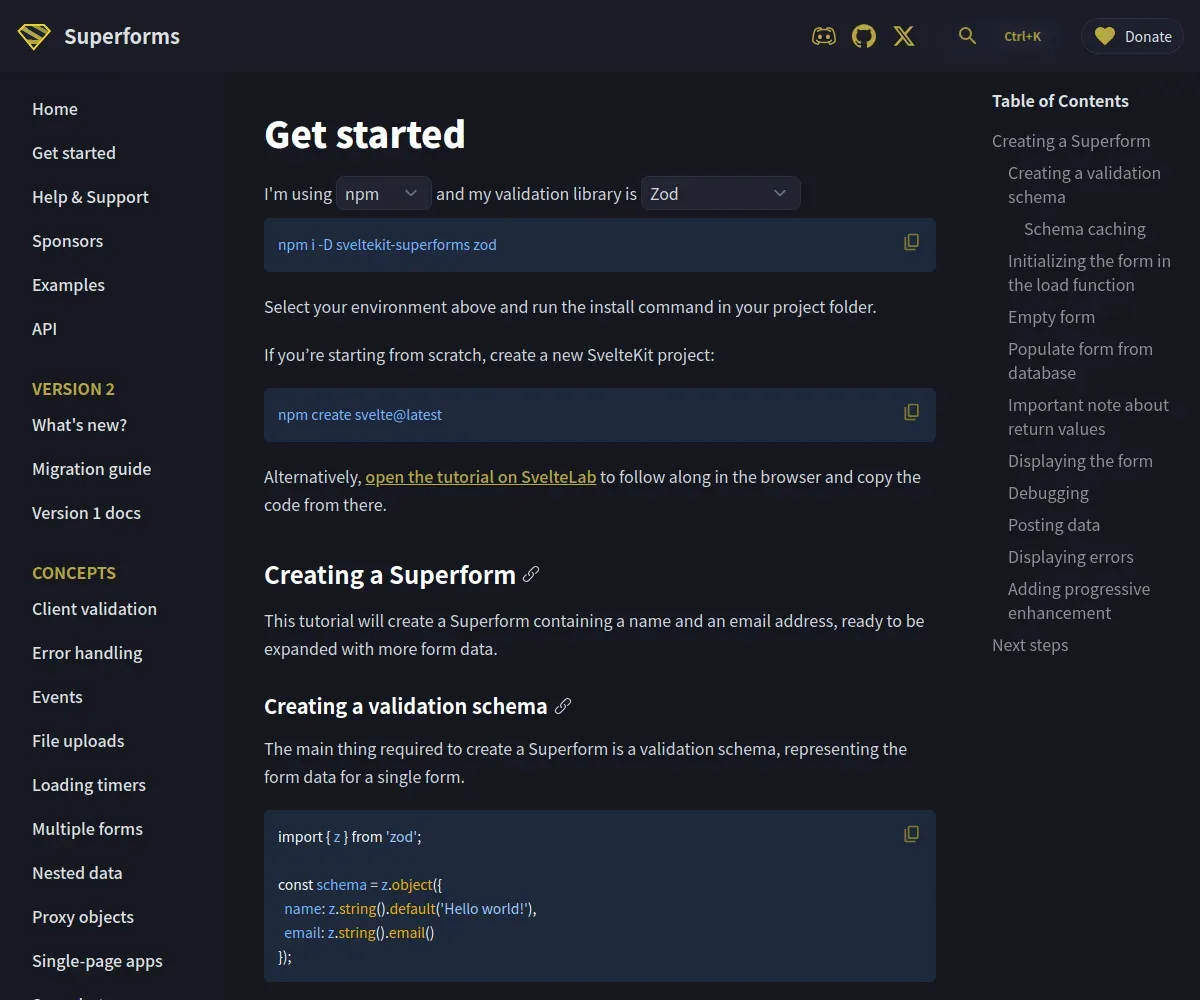Click the Ctrl+K search shortcut button
Screen dimensions: 1200x1000
coord(1022,36)
